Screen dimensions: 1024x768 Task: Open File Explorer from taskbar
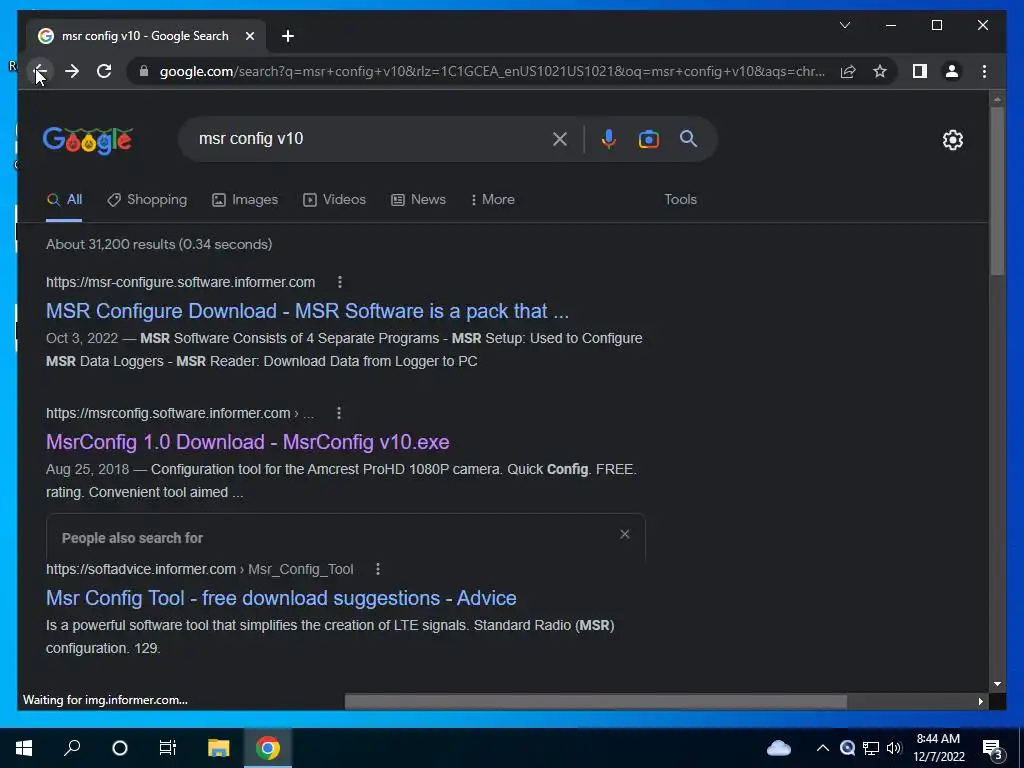coord(219,748)
